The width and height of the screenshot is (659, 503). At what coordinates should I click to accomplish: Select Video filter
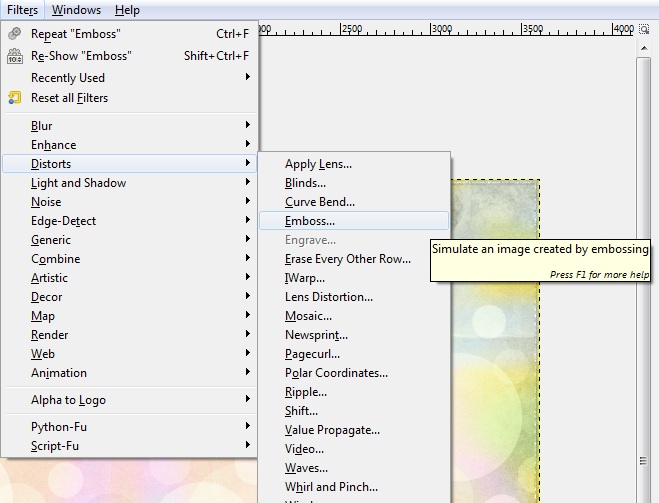coord(354,449)
